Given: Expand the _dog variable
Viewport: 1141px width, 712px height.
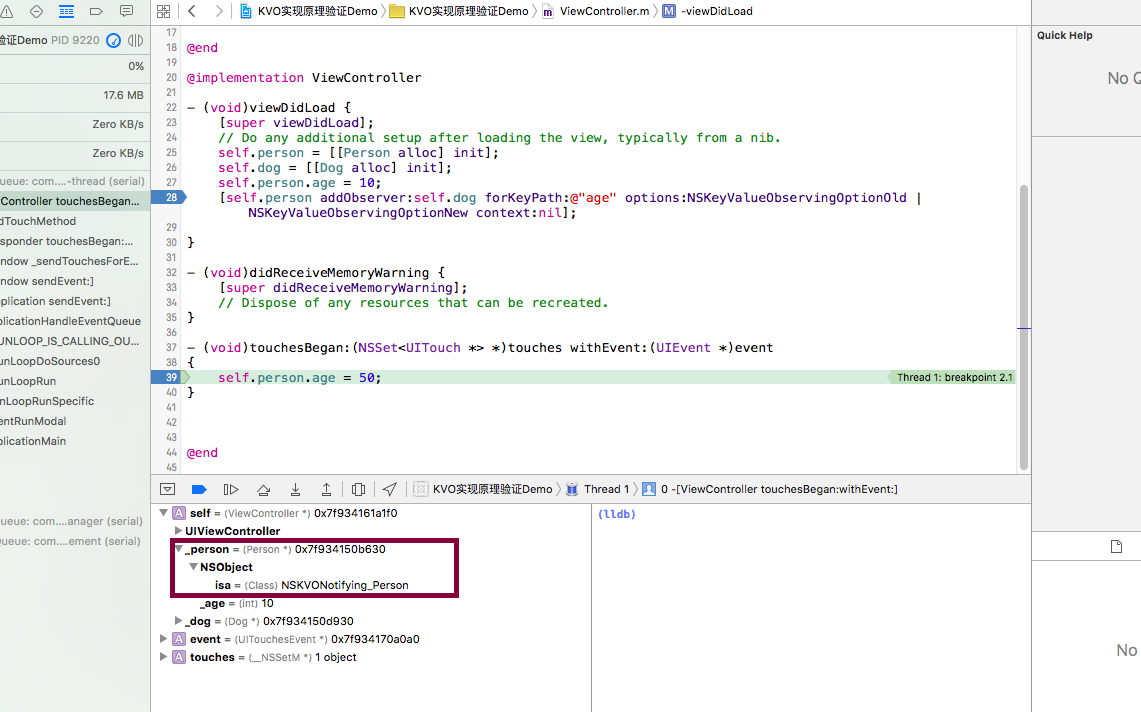Looking at the screenshot, I should (x=178, y=621).
